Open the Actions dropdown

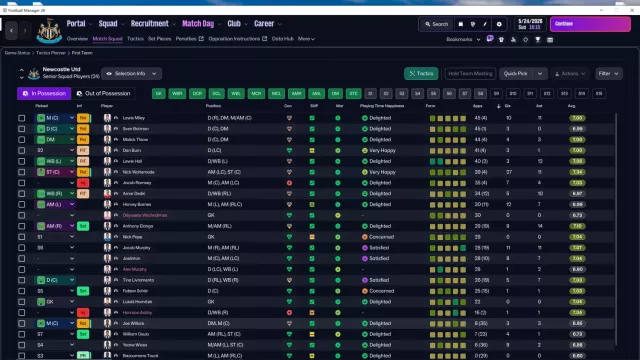pyautogui.click(x=570, y=73)
